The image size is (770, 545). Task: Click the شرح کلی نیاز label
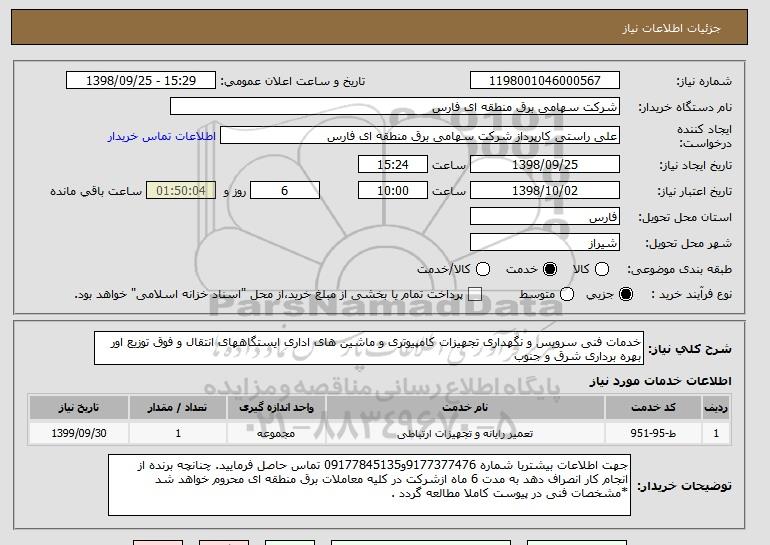[x=690, y=349]
